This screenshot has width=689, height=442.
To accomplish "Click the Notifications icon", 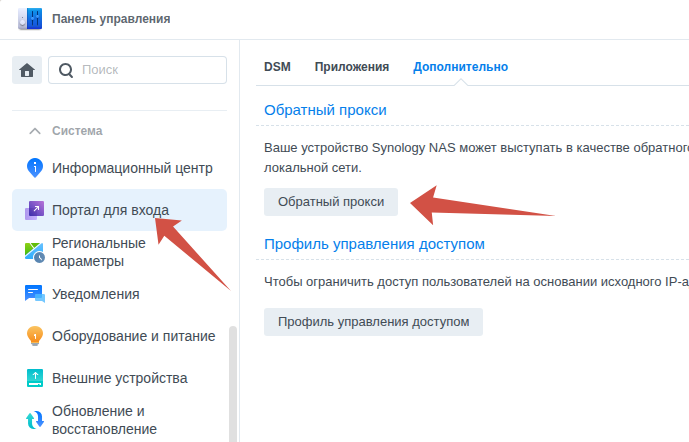I will 35,294.
